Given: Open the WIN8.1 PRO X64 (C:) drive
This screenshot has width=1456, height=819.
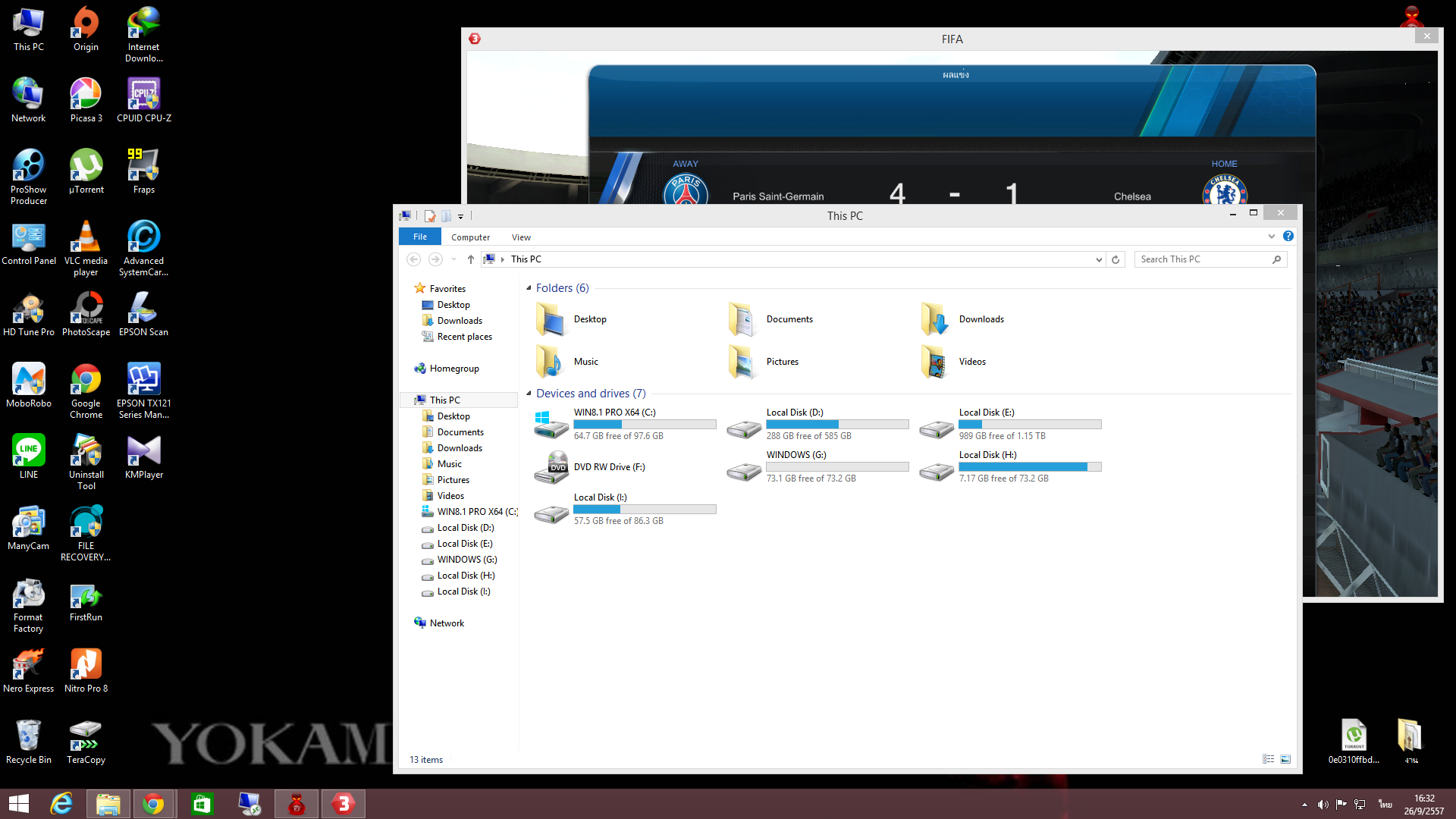Looking at the screenshot, I should coord(551,425).
